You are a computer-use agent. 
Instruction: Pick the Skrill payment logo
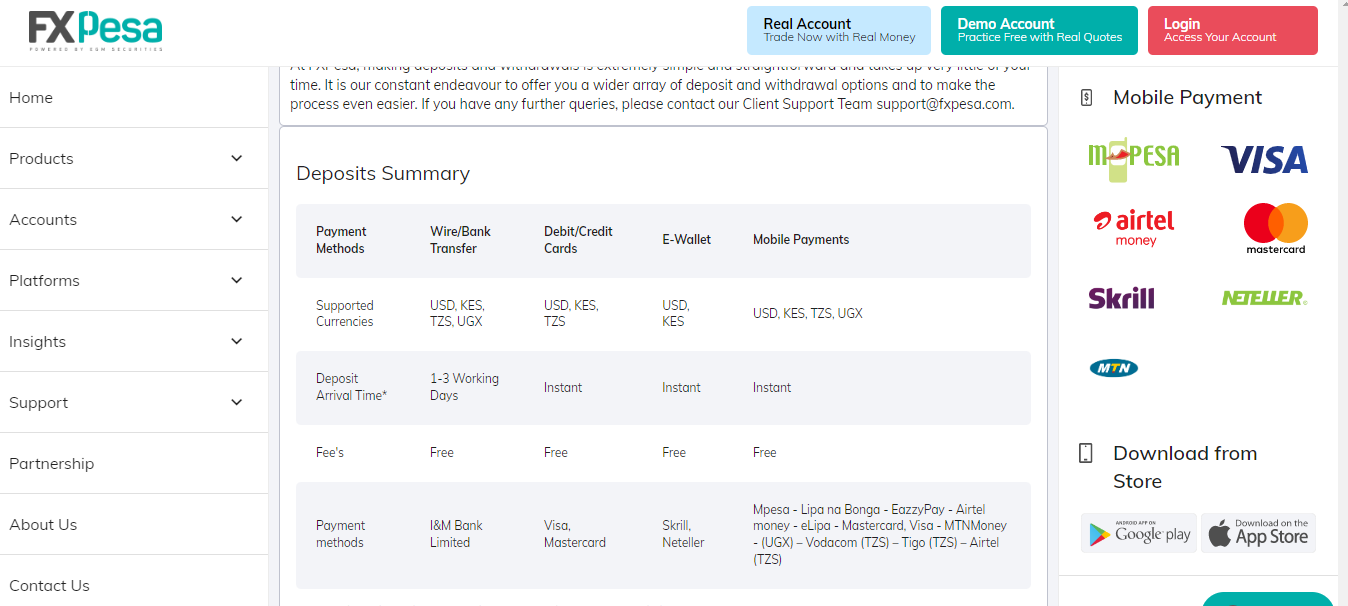pyautogui.click(x=1121, y=298)
